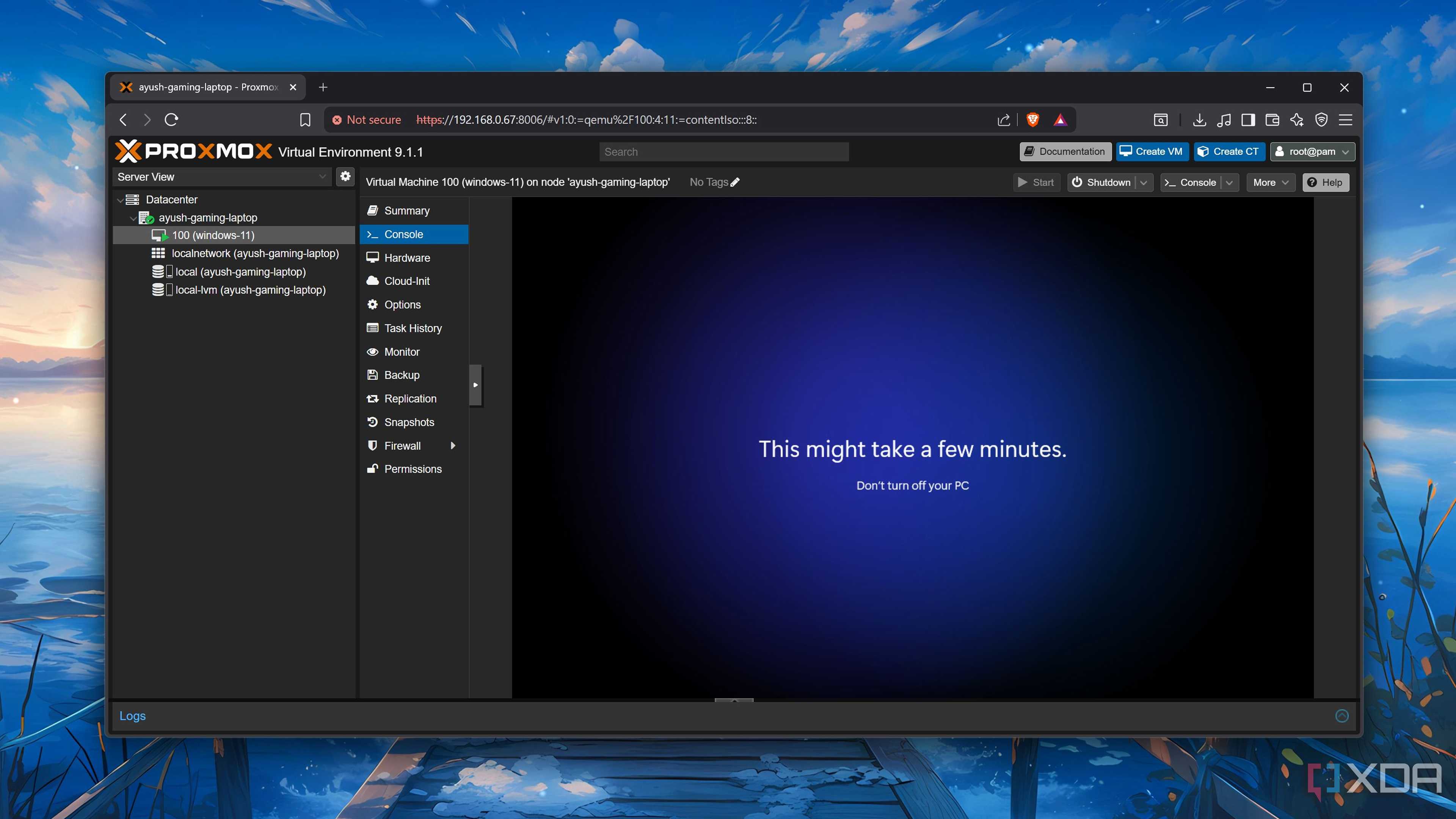Open the Task History tab

pos(414,328)
